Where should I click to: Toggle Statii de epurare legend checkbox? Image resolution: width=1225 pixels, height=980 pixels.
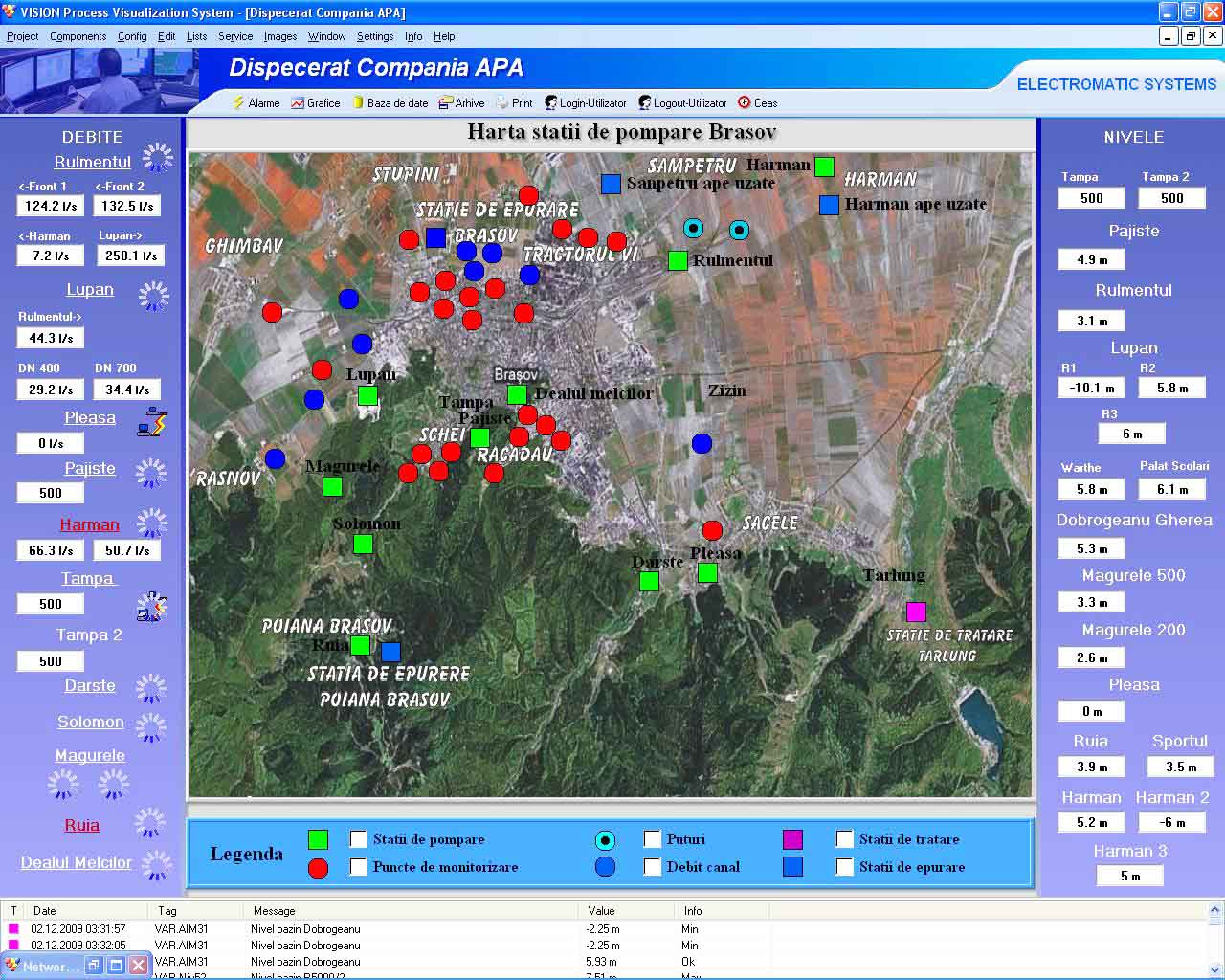(845, 867)
